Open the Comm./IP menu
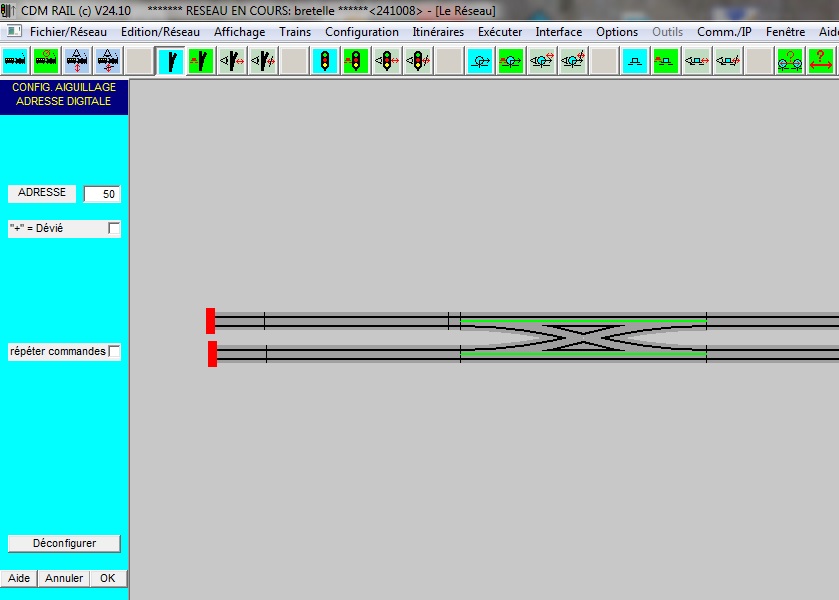The height and width of the screenshot is (600, 839). point(724,32)
